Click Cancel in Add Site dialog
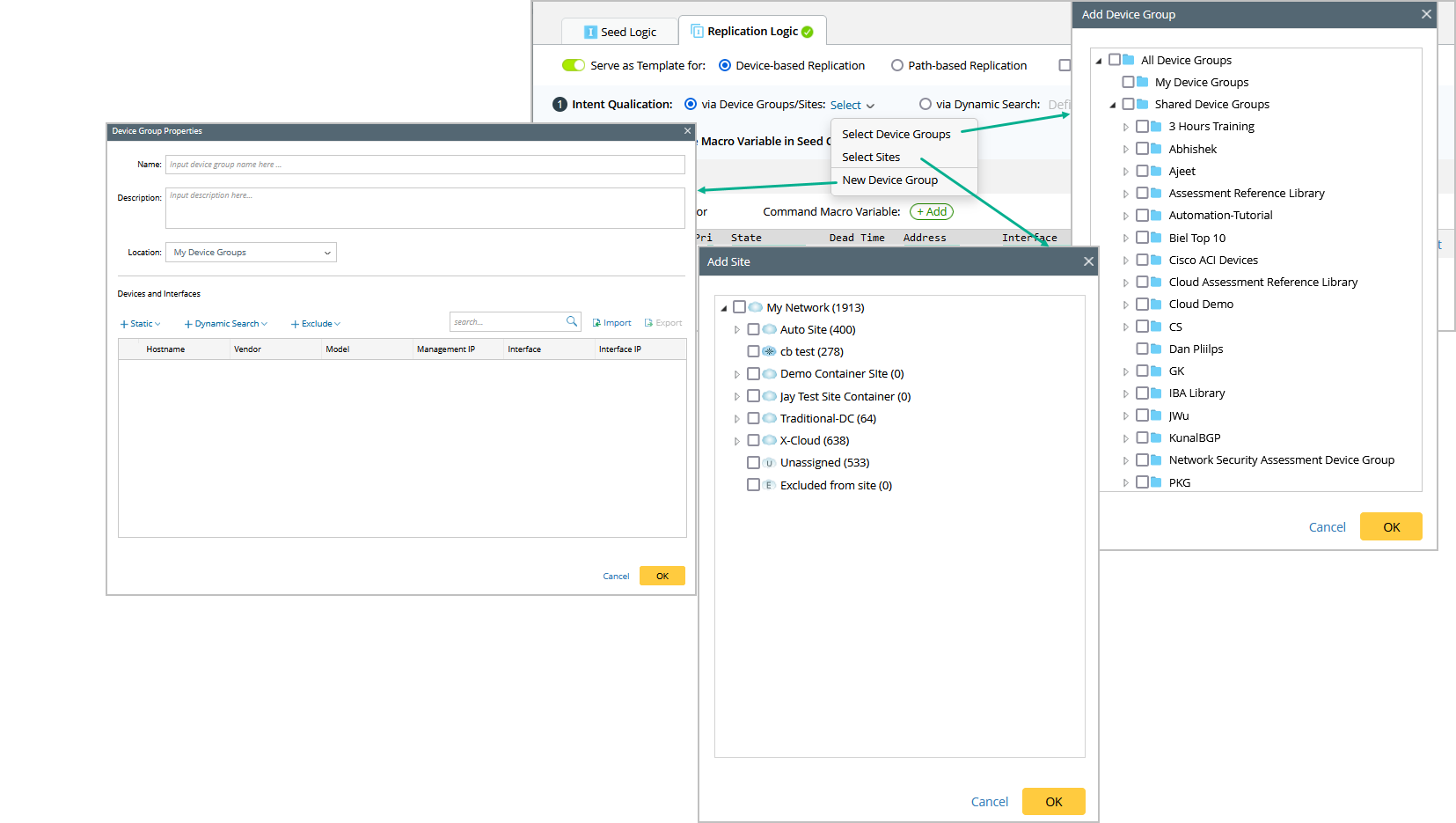The height and width of the screenshot is (823, 1456). tap(990, 802)
